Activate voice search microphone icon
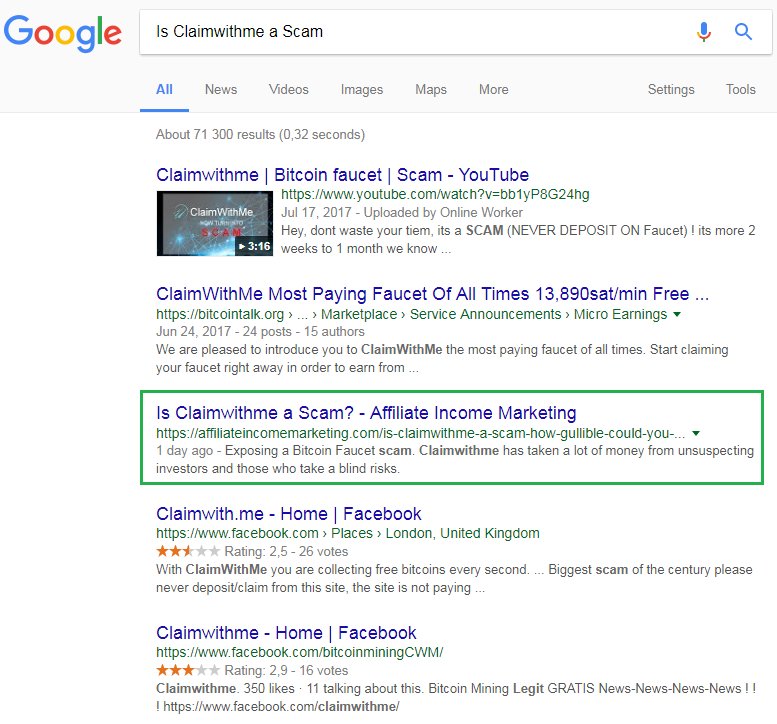 pyautogui.click(x=703, y=32)
